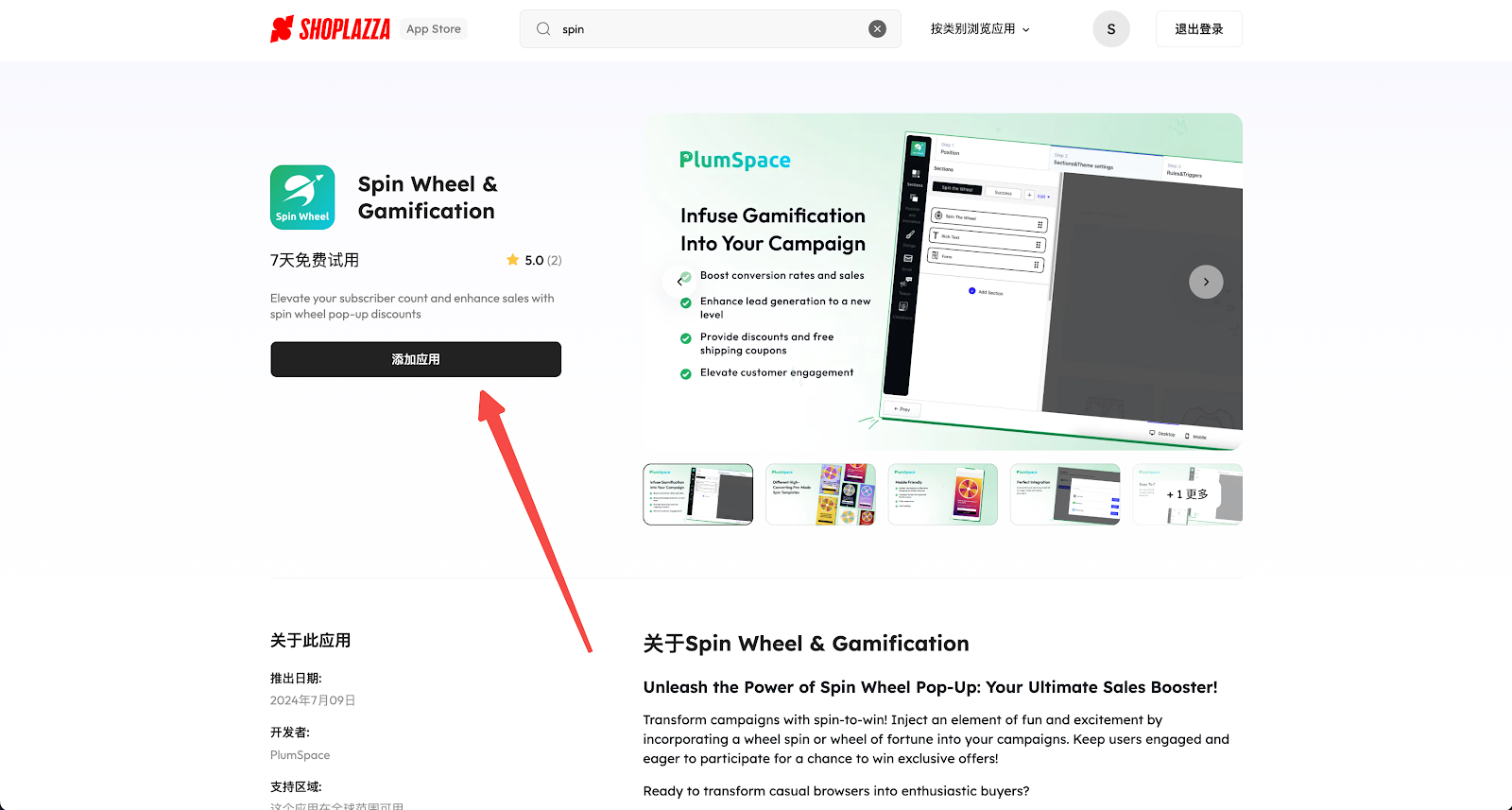
Task: Click the search magnifier icon
Action: point(543,29)
